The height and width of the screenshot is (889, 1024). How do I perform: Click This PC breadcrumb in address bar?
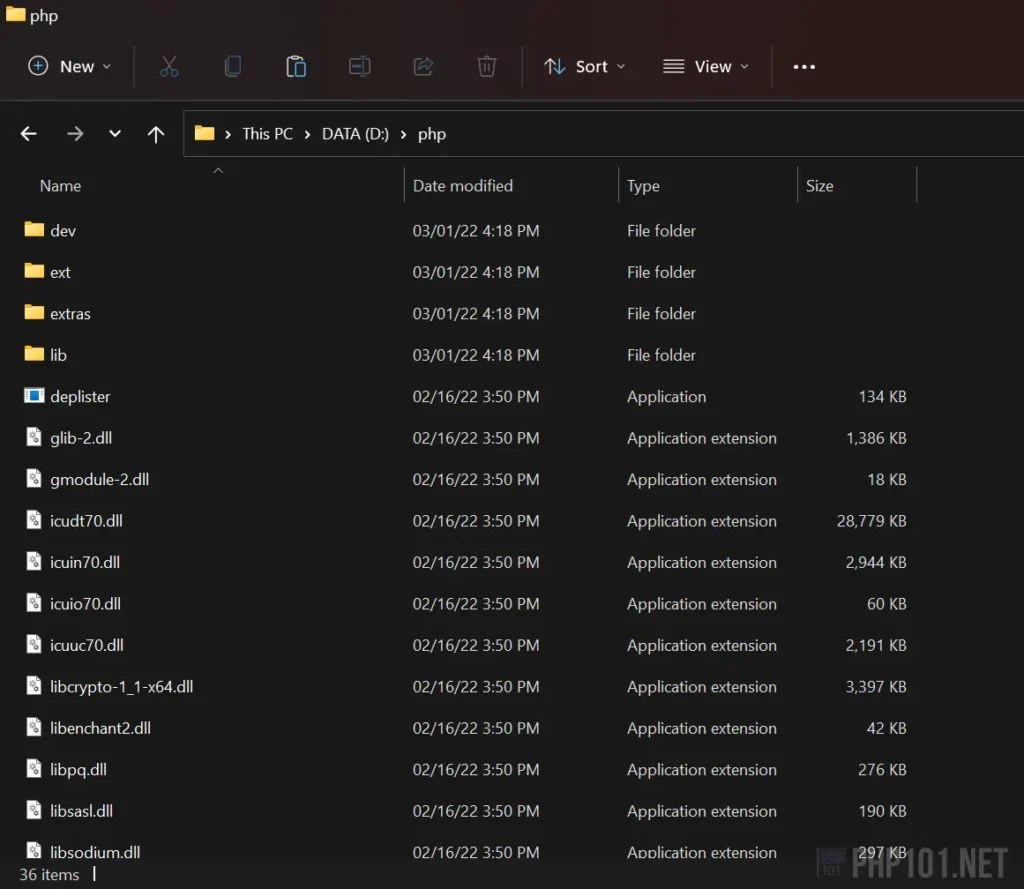pos(267,134)
